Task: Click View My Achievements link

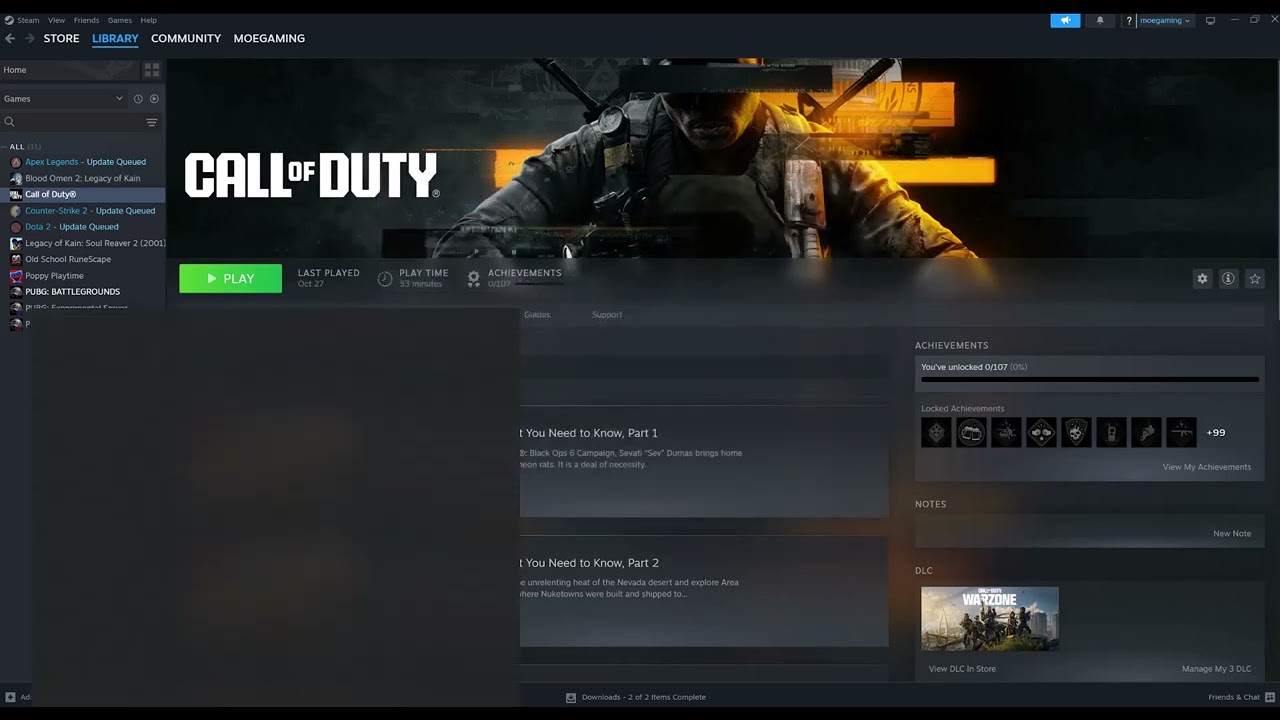Action: click(1206, 467)
